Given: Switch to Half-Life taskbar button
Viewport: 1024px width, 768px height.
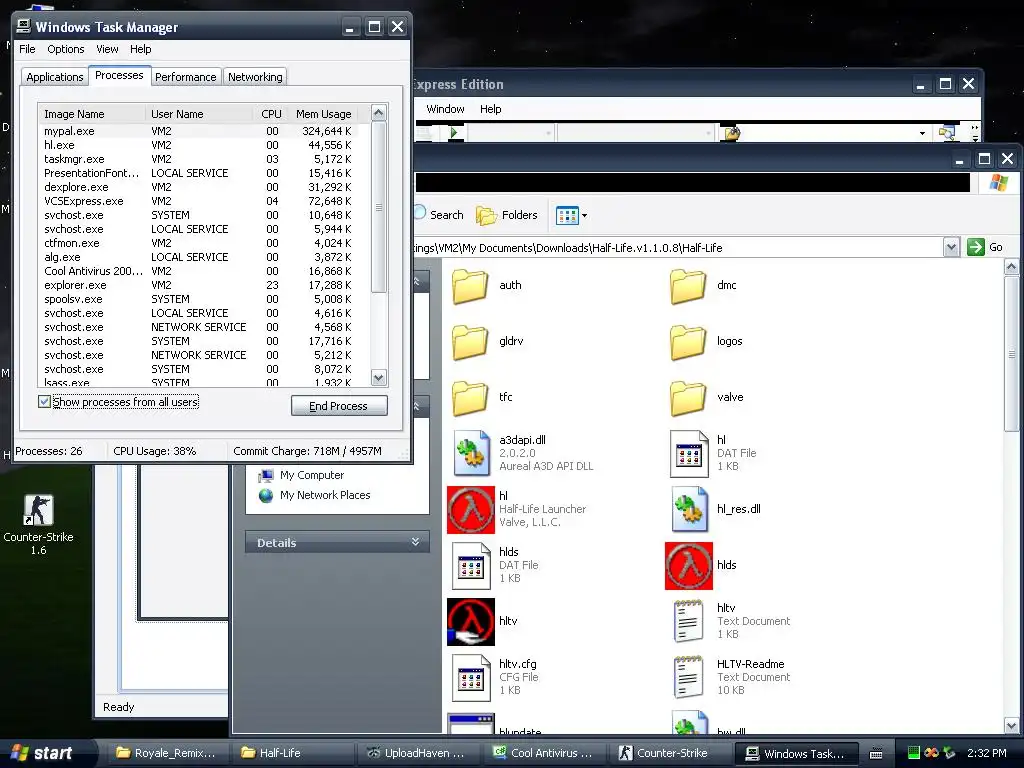Looking at the screenshot, I should (292, 753).
